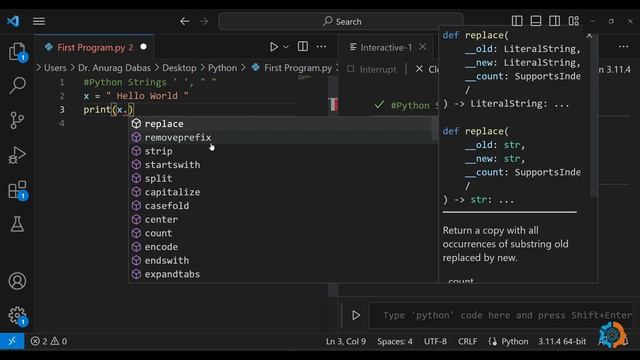This screenshot has height=360, width=640.
Task: Go forward with the right arrow
Action: (204, 21)
